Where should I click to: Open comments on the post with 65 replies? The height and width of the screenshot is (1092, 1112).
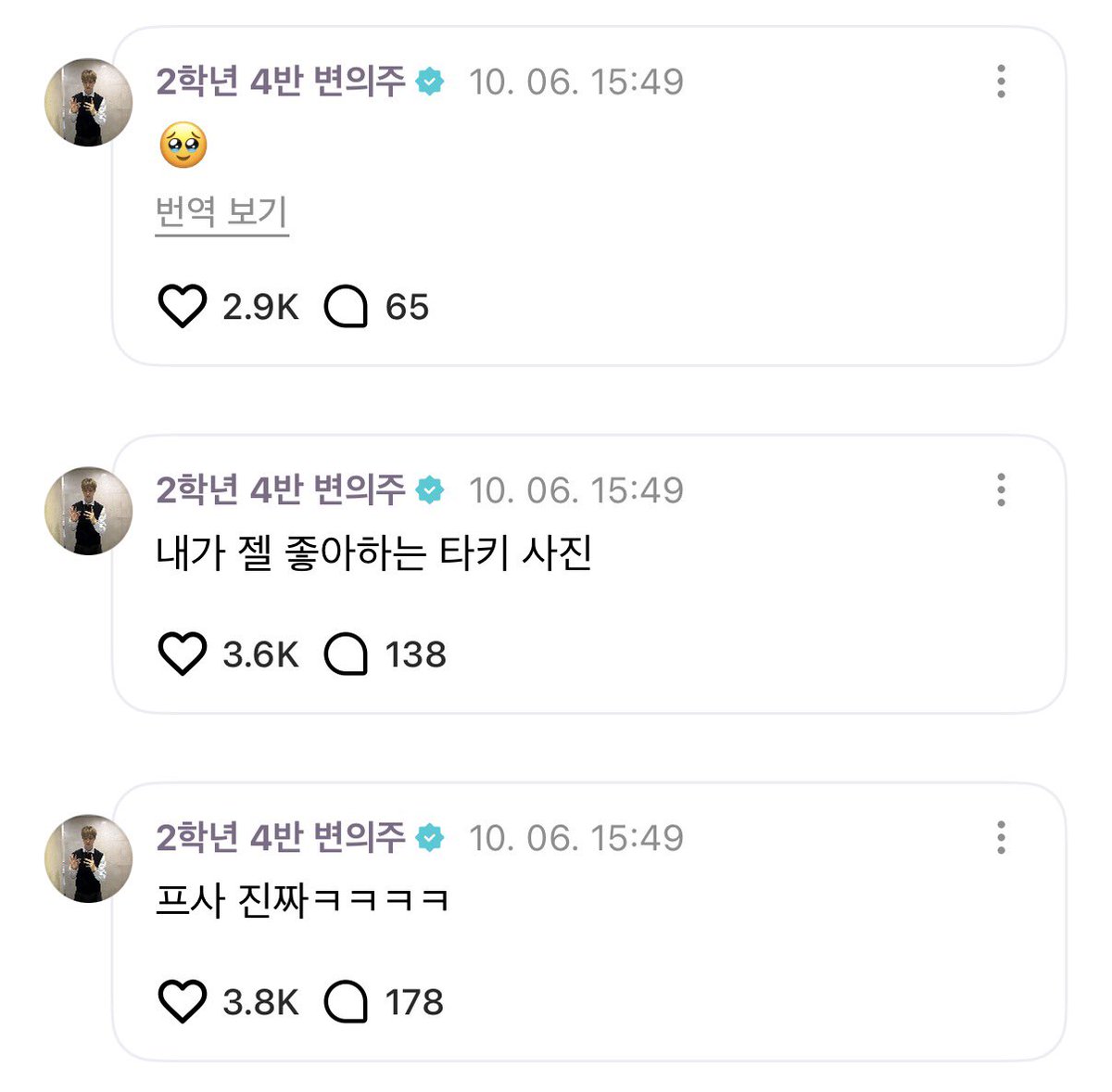click(x=346, y=308)
